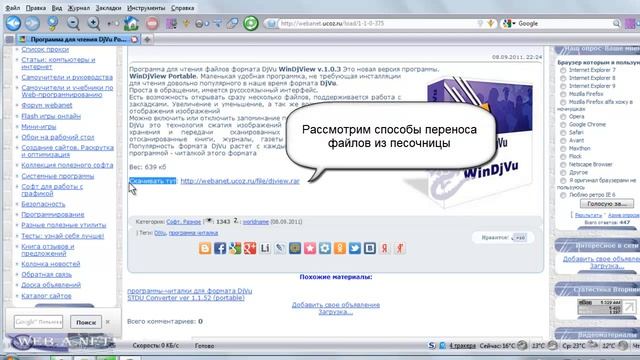The height and width of the screenshot is (360, 640).
Task: Go forward with the Forward arrow
Action: coord(32,23)
